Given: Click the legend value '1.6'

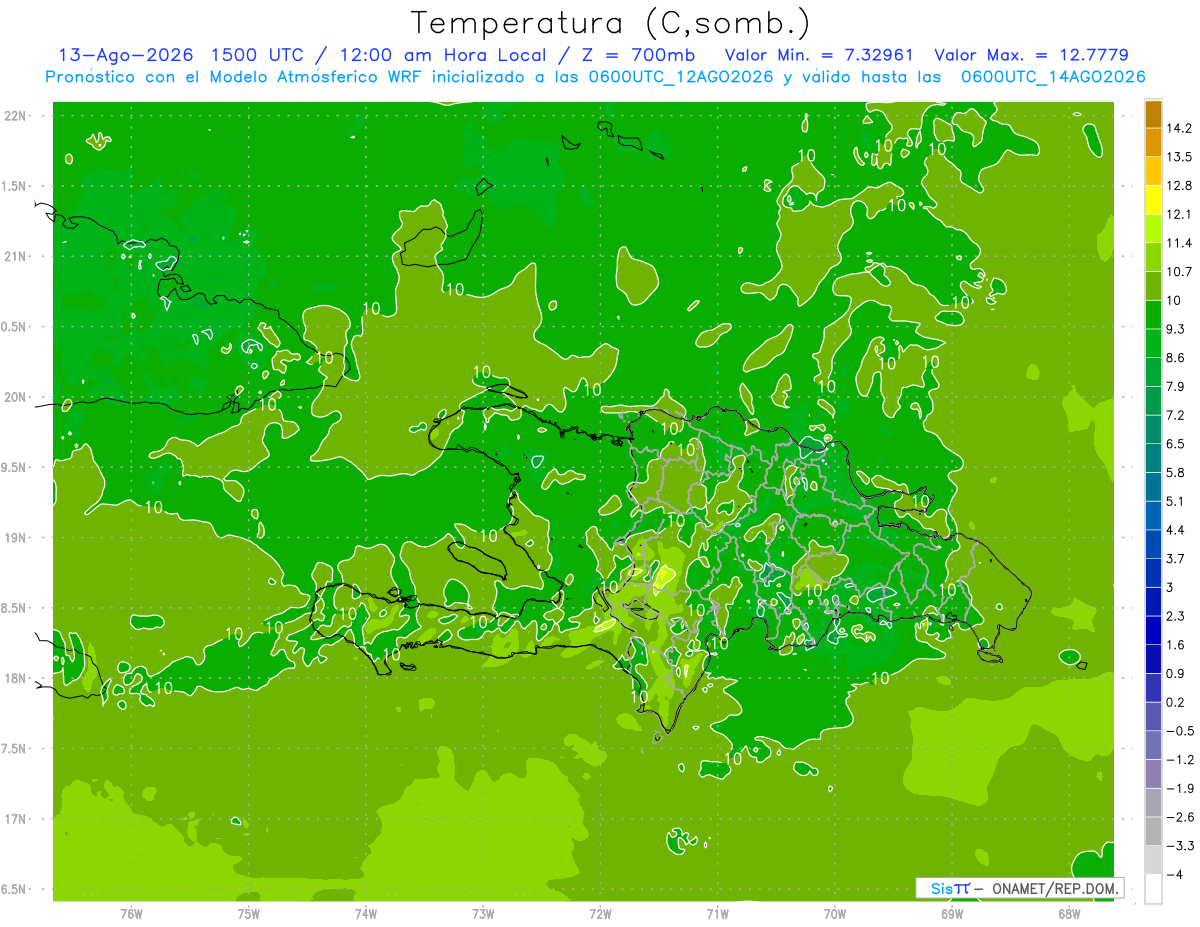Looking at the screenshot, I should coord(1176,645).
